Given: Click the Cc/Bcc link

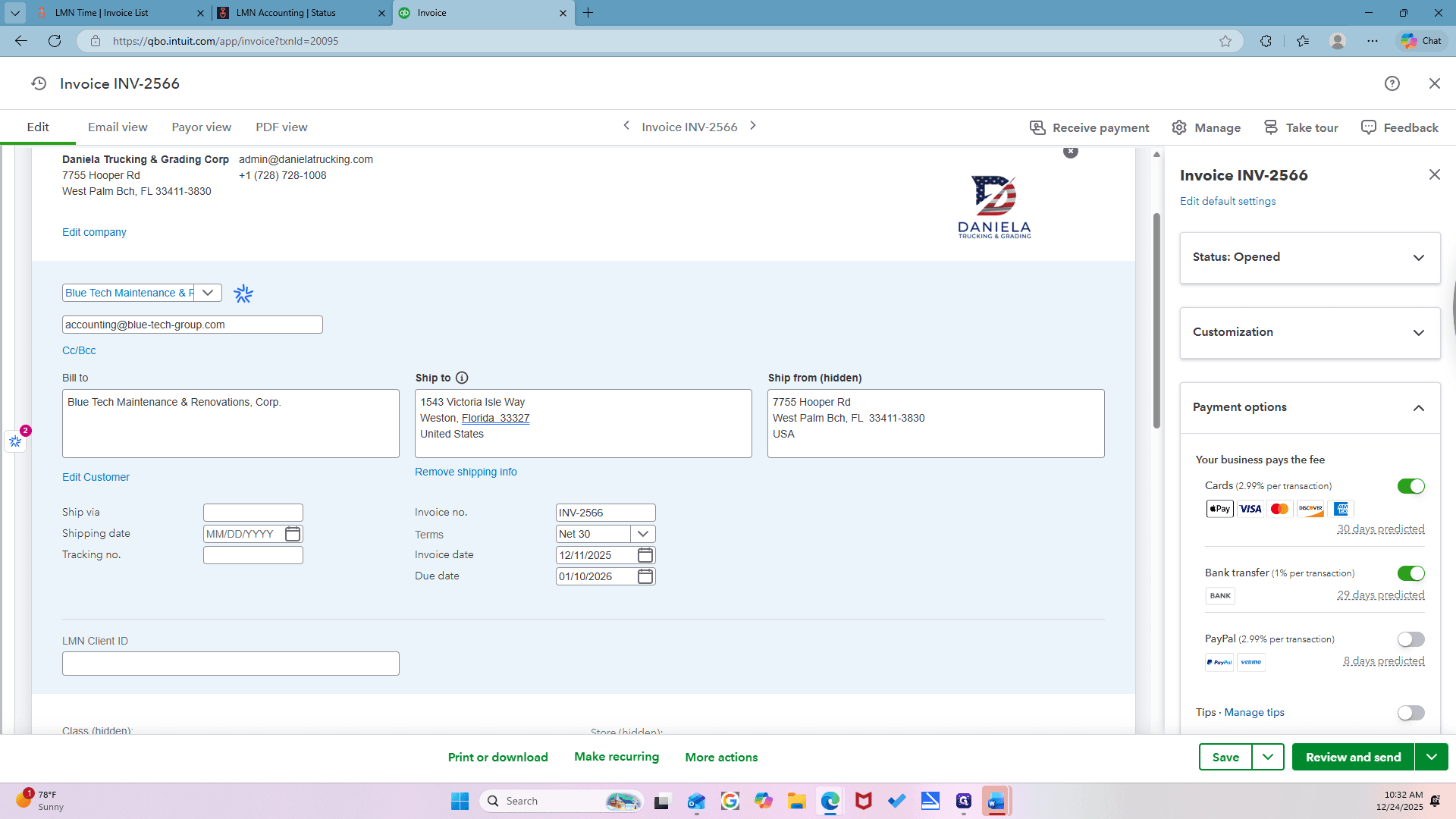Looking at the screenshot, I should (79, 350).
